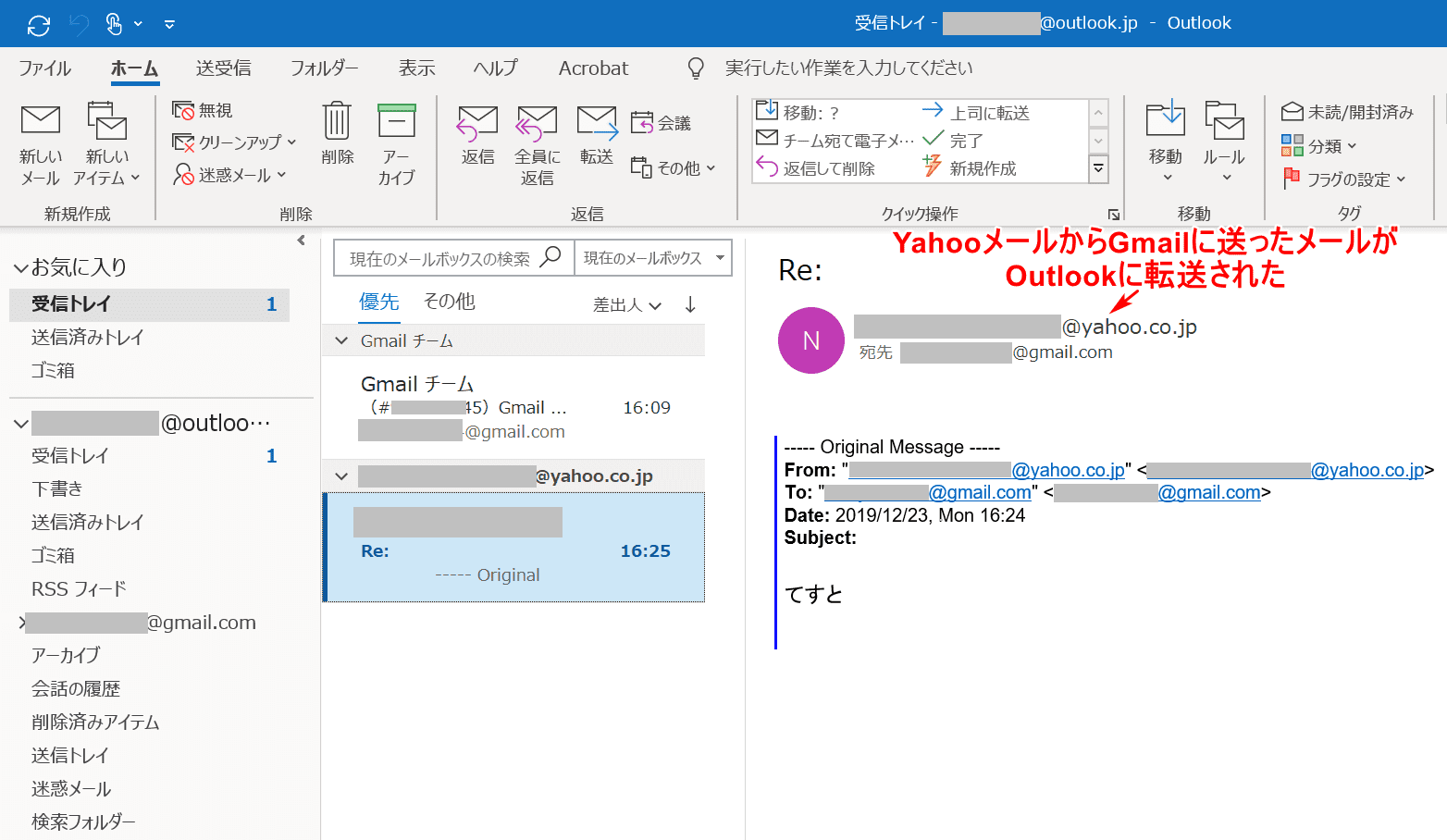
Task: Open 削除済みアイテム folder
Action: 95,723
